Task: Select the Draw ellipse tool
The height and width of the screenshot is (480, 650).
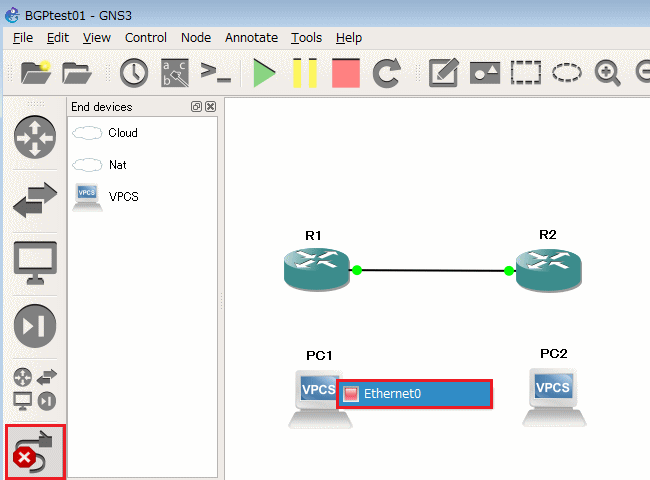Action: tap(567, 73)
